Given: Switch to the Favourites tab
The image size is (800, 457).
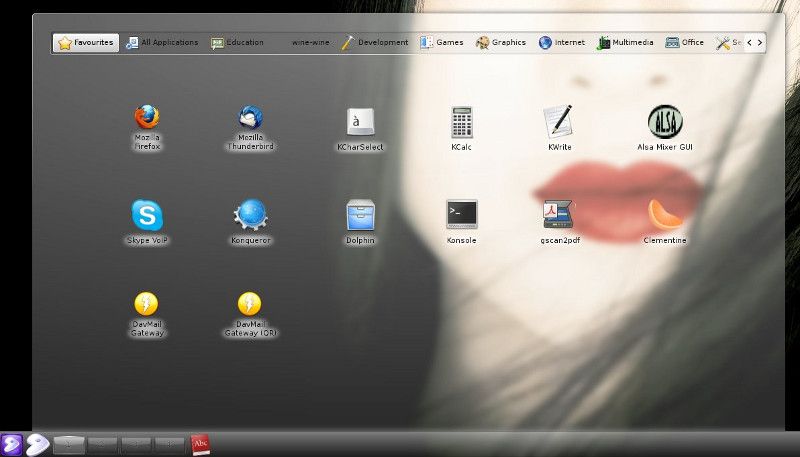Looking at the screenshot, I should [x=86, y=43].
